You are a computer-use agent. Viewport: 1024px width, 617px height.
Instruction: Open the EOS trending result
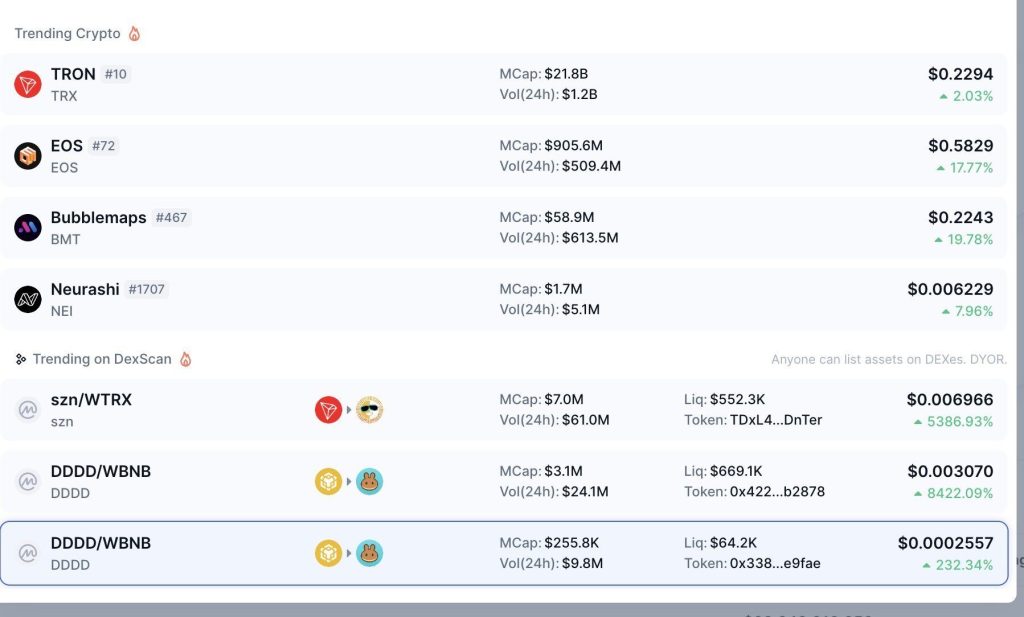(x=504, y=156)
